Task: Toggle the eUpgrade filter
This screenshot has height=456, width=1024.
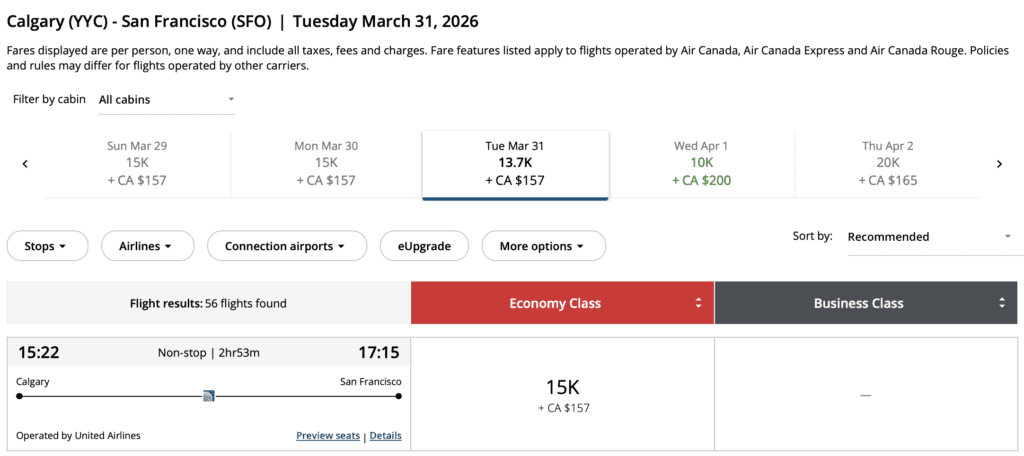Action: 423,246
